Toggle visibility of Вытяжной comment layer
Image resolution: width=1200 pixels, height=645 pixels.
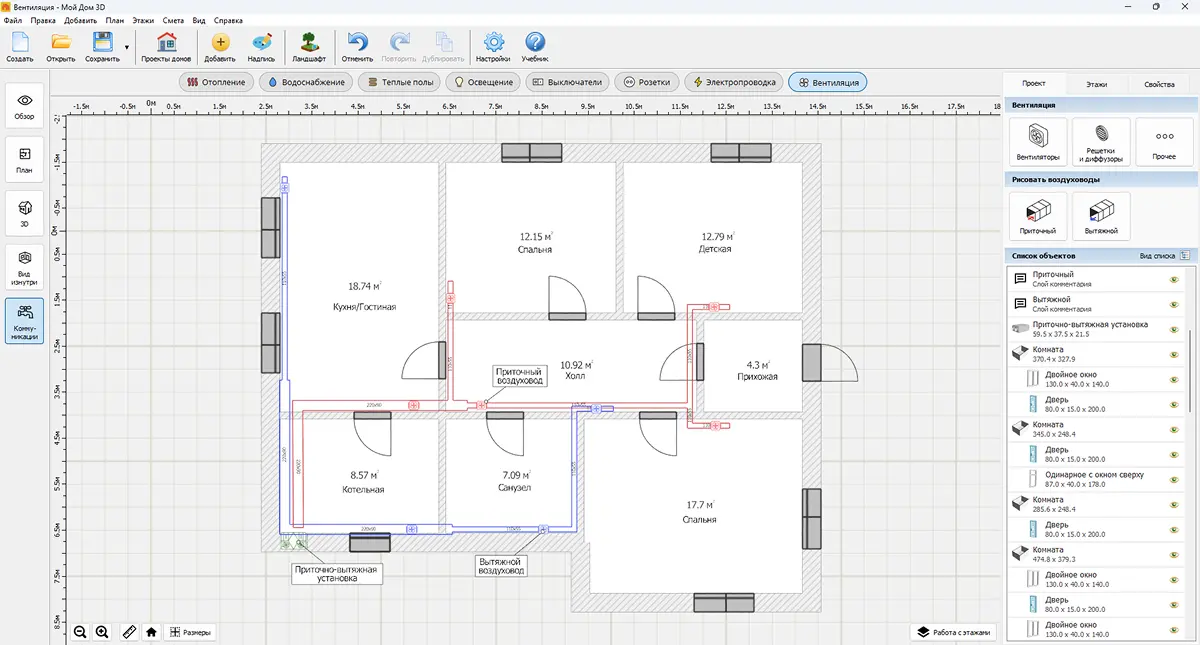(x=1174, y=304)
